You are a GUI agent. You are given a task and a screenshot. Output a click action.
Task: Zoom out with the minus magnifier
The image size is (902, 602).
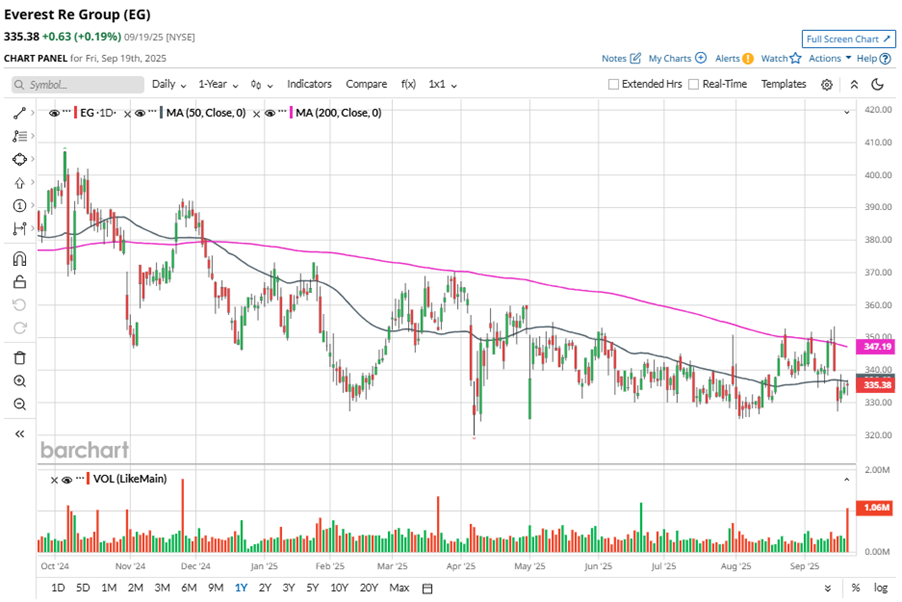tap(20, 404)
